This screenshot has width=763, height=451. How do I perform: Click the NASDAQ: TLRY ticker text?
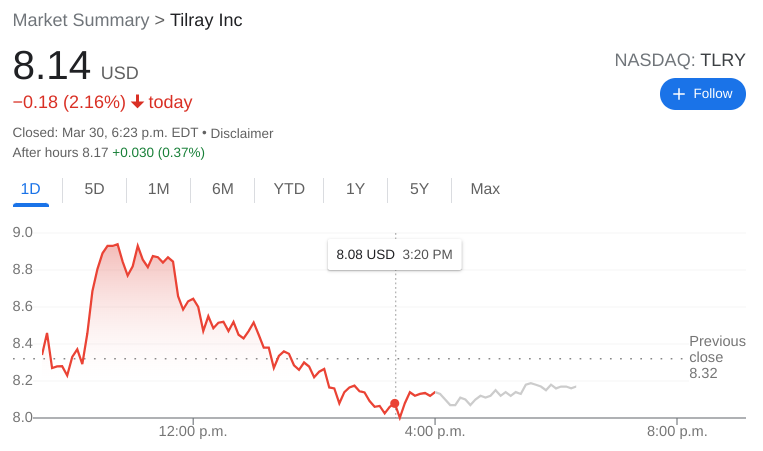(x=679, y=60)
